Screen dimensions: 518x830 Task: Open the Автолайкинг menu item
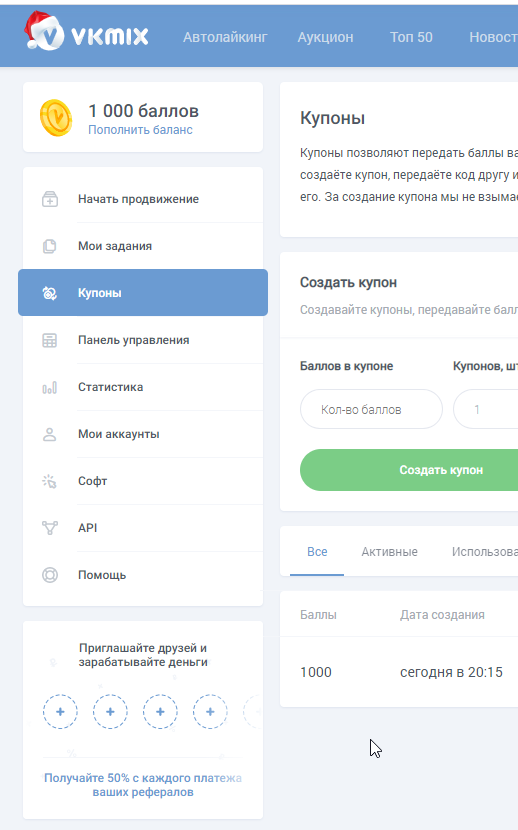coord(225,37)
